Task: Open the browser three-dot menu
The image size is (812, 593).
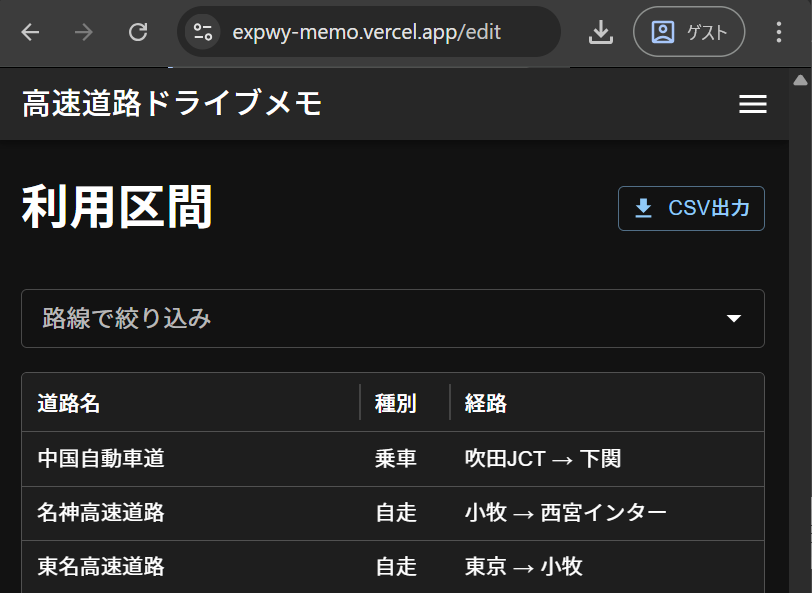Action: (x=778, y=32)
